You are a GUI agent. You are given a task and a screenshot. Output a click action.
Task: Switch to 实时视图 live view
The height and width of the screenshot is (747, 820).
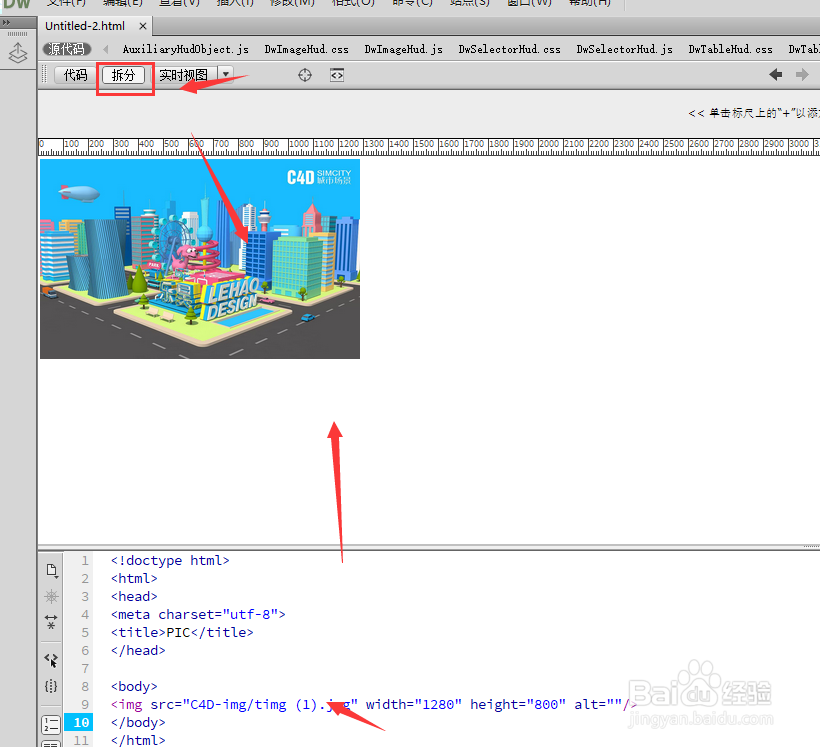[x=183, y=75]
